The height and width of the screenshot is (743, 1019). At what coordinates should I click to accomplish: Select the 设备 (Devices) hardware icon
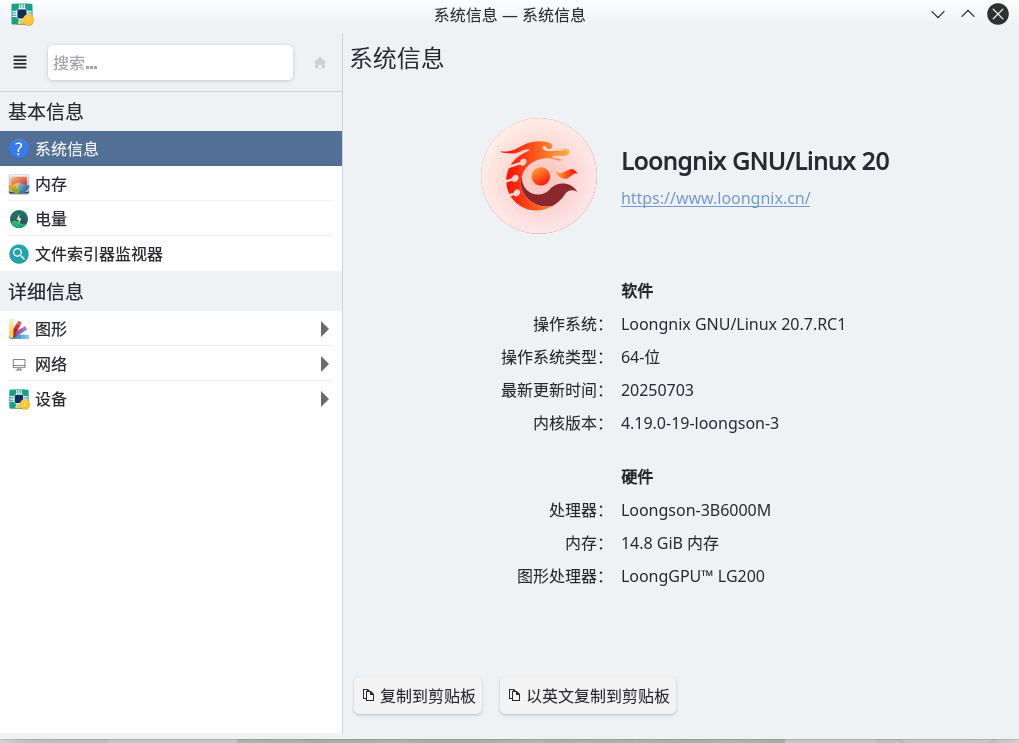click(17, 398)
